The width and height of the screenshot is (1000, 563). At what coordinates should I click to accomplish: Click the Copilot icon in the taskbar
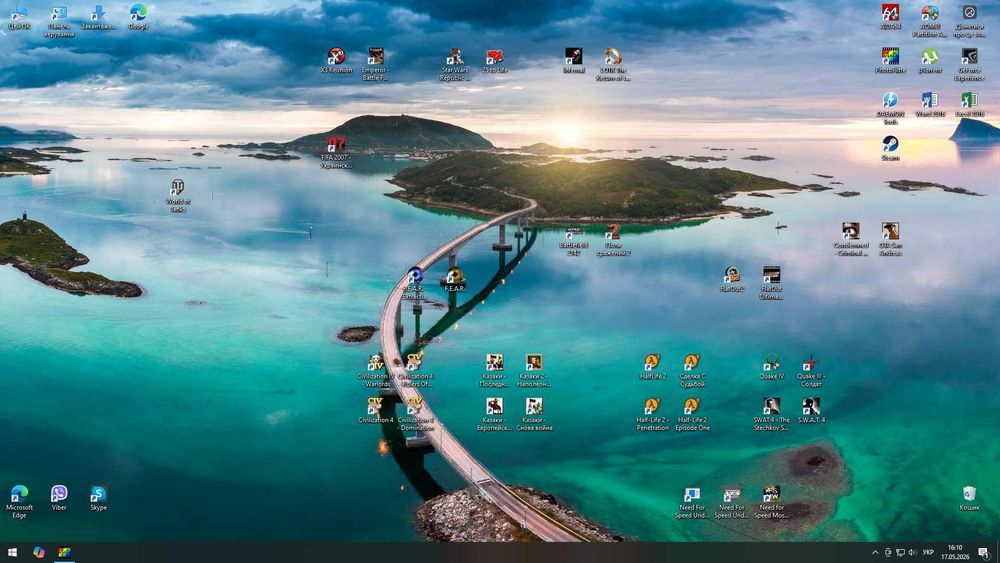tap(39, 552)
